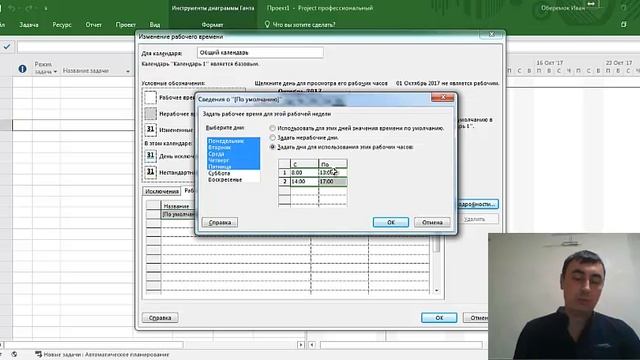Click the scroll down arrow of the work weeks table
Image resolution: width=640 pixels, height=360 pixels.
pos(437,290)
